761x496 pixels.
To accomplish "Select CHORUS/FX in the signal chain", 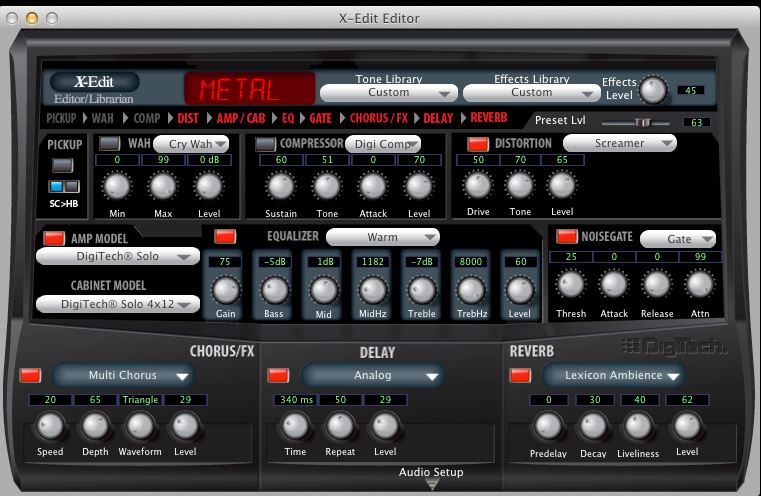I will click(379, 118).
